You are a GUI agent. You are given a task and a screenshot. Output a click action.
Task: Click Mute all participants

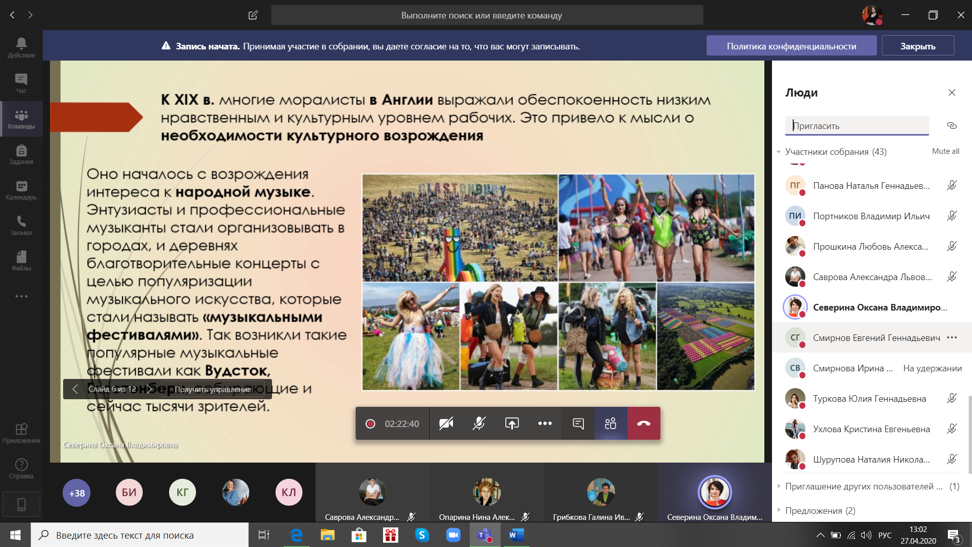(945, 152)
